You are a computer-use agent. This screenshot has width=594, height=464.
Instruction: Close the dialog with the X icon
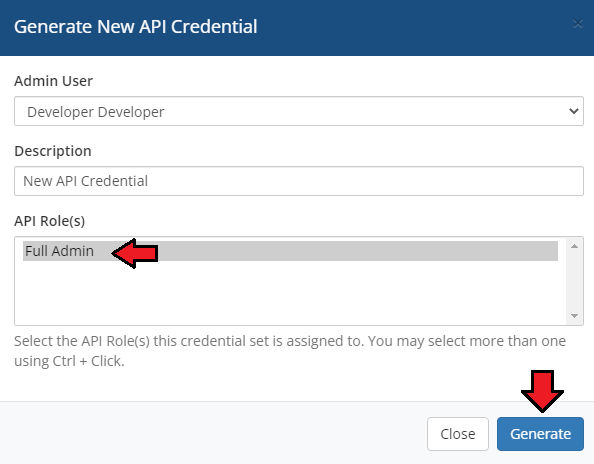[577, 24]
